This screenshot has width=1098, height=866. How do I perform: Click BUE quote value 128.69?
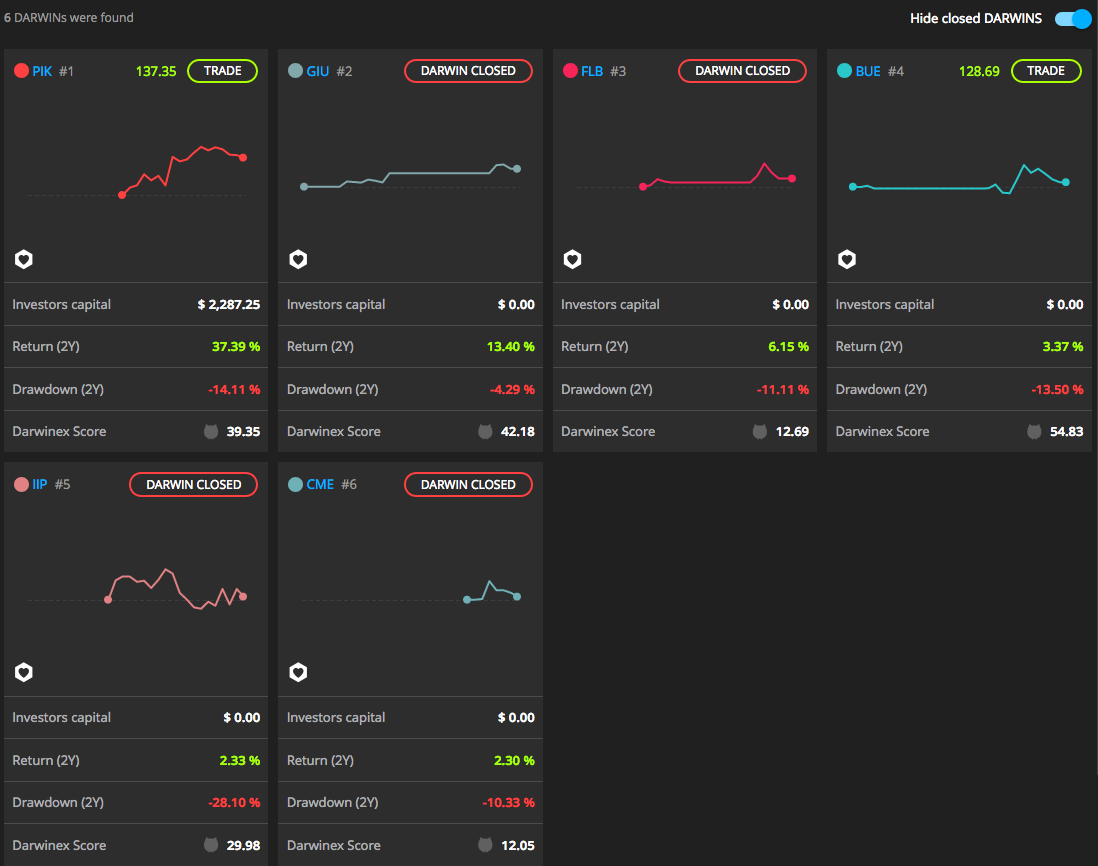(979, 71)
